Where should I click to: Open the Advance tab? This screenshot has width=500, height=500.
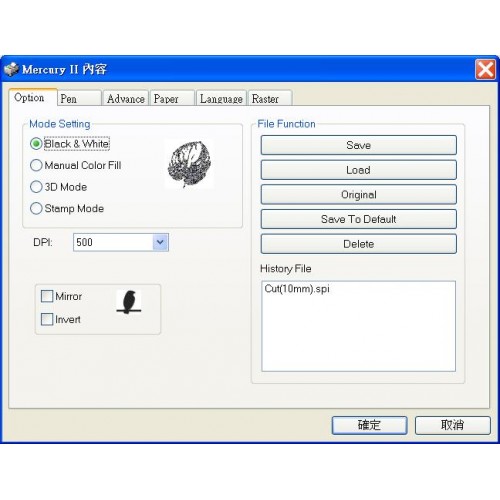[126, 99]
